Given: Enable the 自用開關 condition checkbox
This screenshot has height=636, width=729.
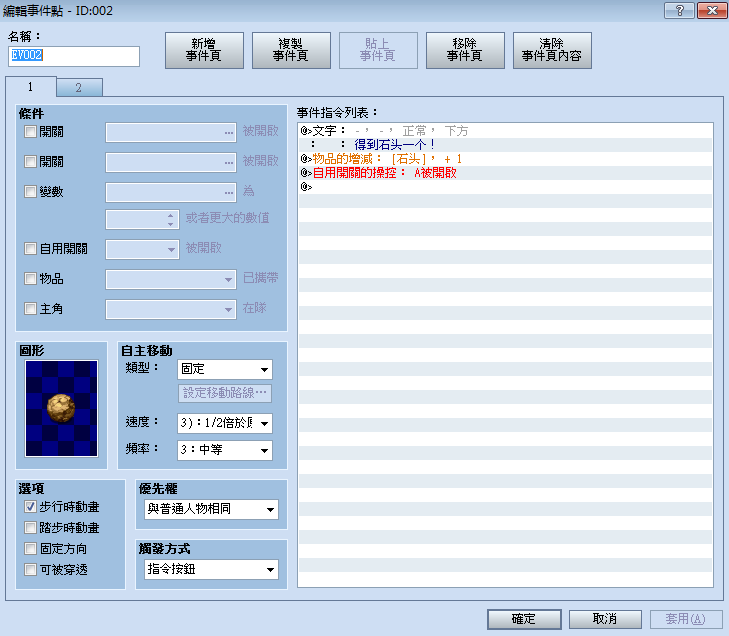Looking at the screenshot, I should click(30, 248).
